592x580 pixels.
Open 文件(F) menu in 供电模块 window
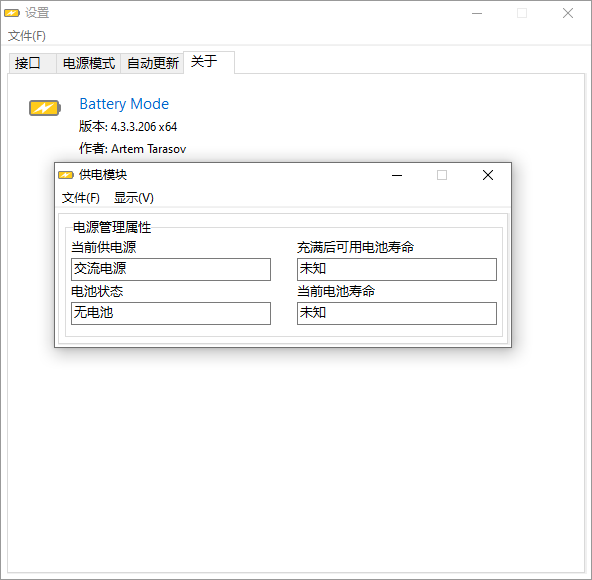80,198
